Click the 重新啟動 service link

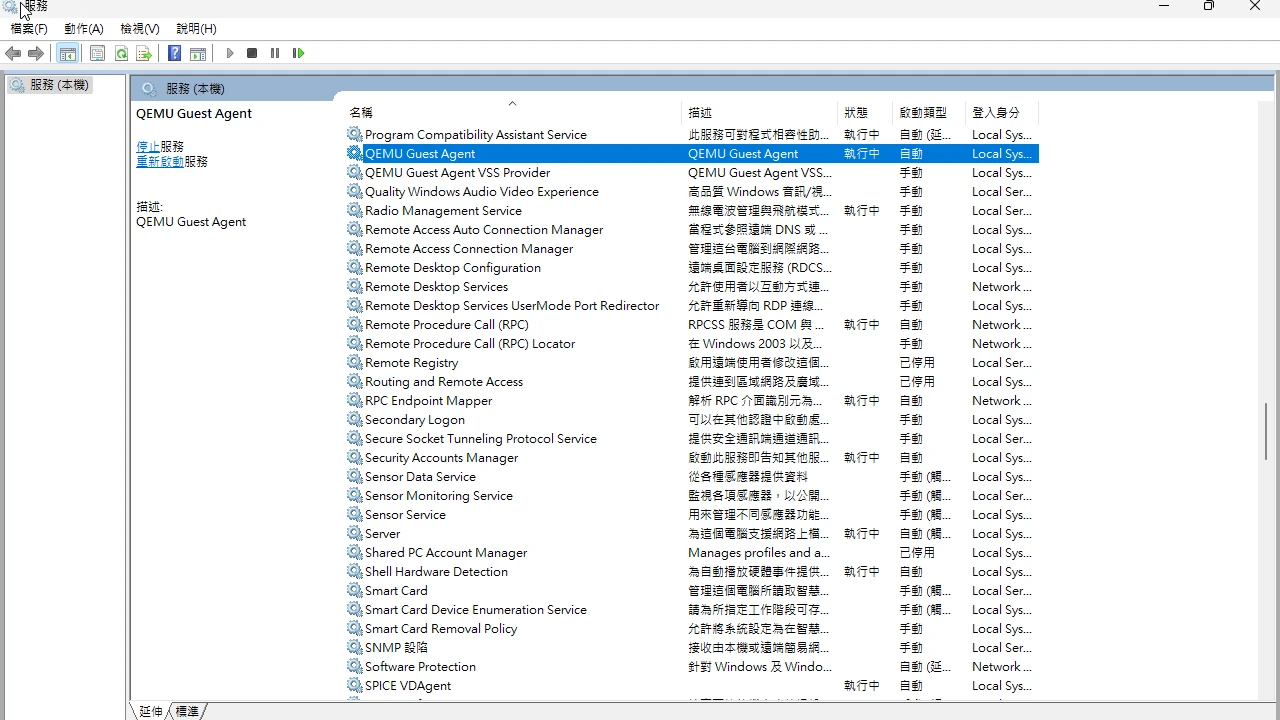tap(160, 161)
